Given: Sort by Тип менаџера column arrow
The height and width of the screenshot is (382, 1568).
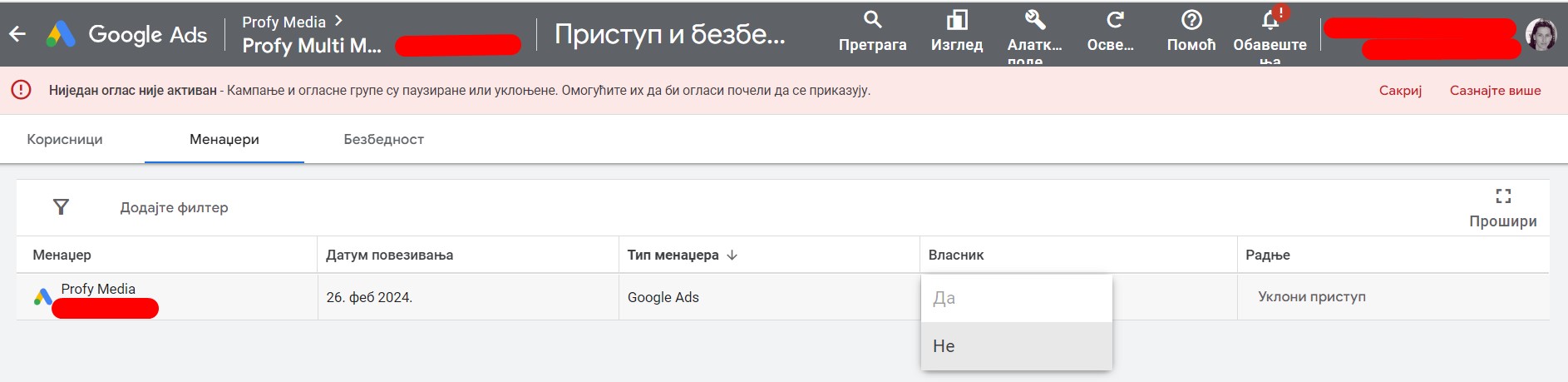Looking at the screenshot, I should pyautogui.click(x=732, y=255).
